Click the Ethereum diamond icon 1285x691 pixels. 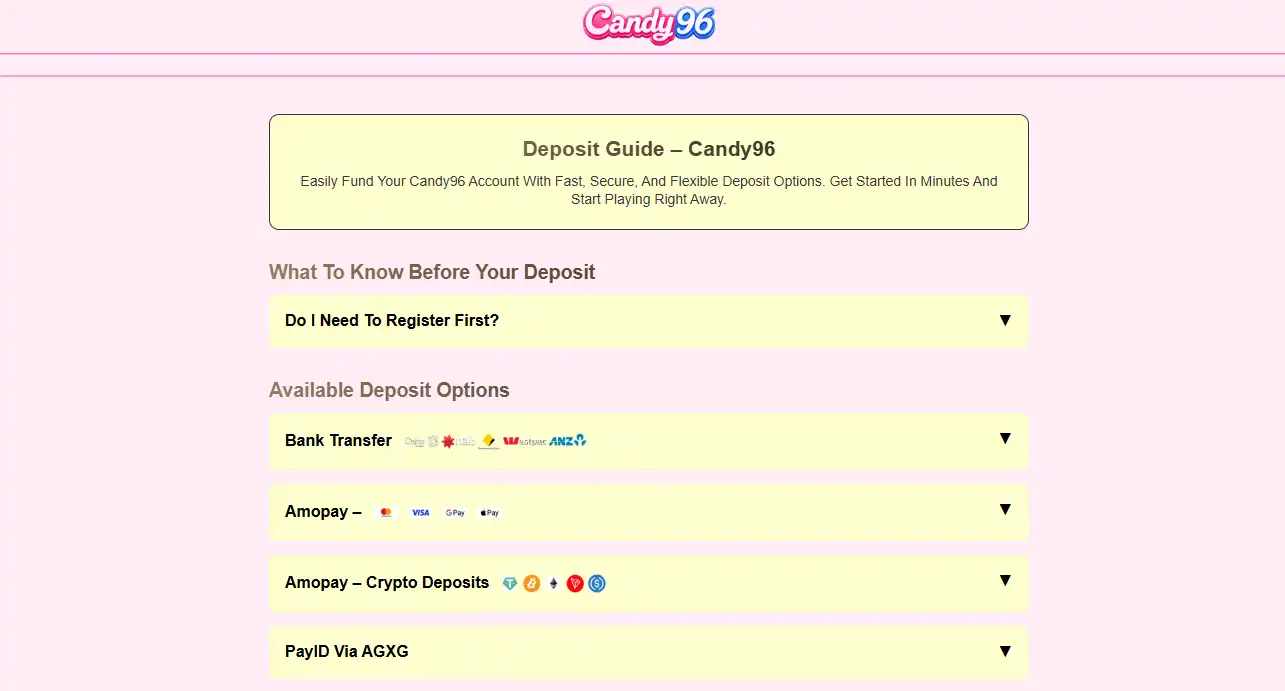[553, 583]
